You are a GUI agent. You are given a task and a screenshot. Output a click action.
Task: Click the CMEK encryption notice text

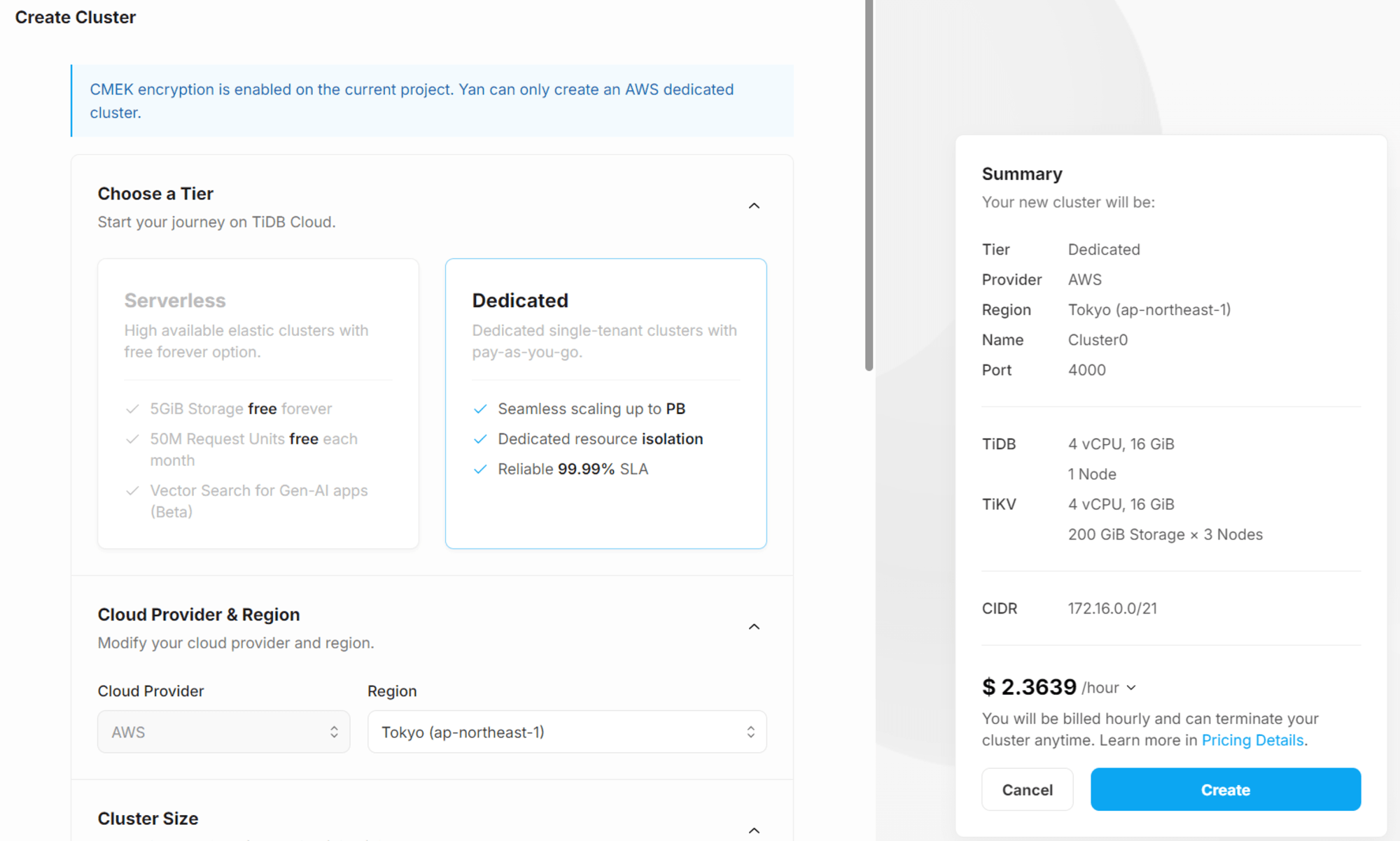coord(412,101)
